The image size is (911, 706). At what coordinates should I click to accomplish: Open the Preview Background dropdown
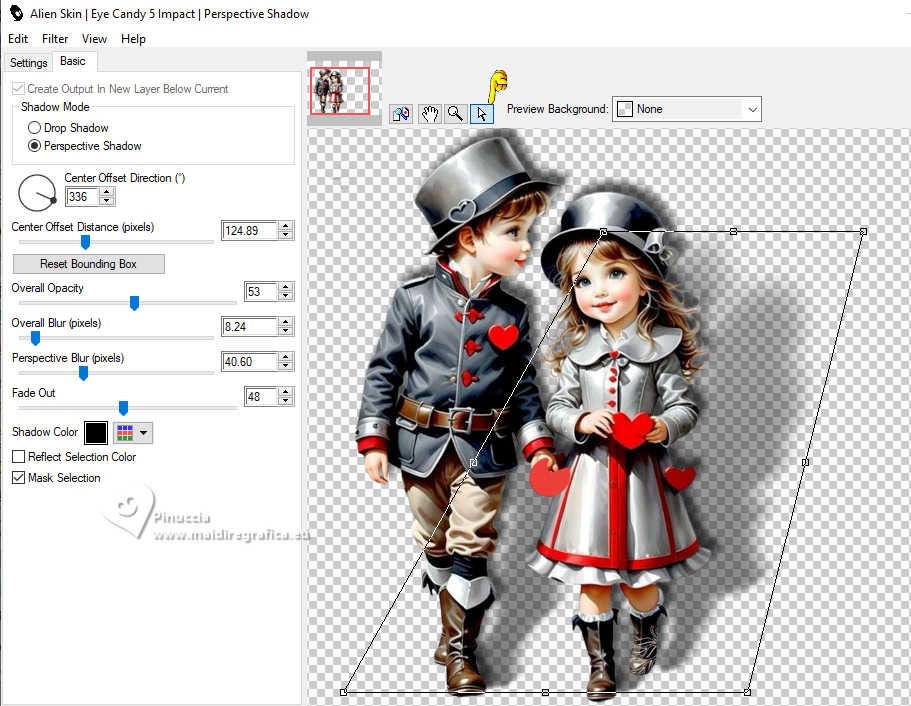point(687,109)
